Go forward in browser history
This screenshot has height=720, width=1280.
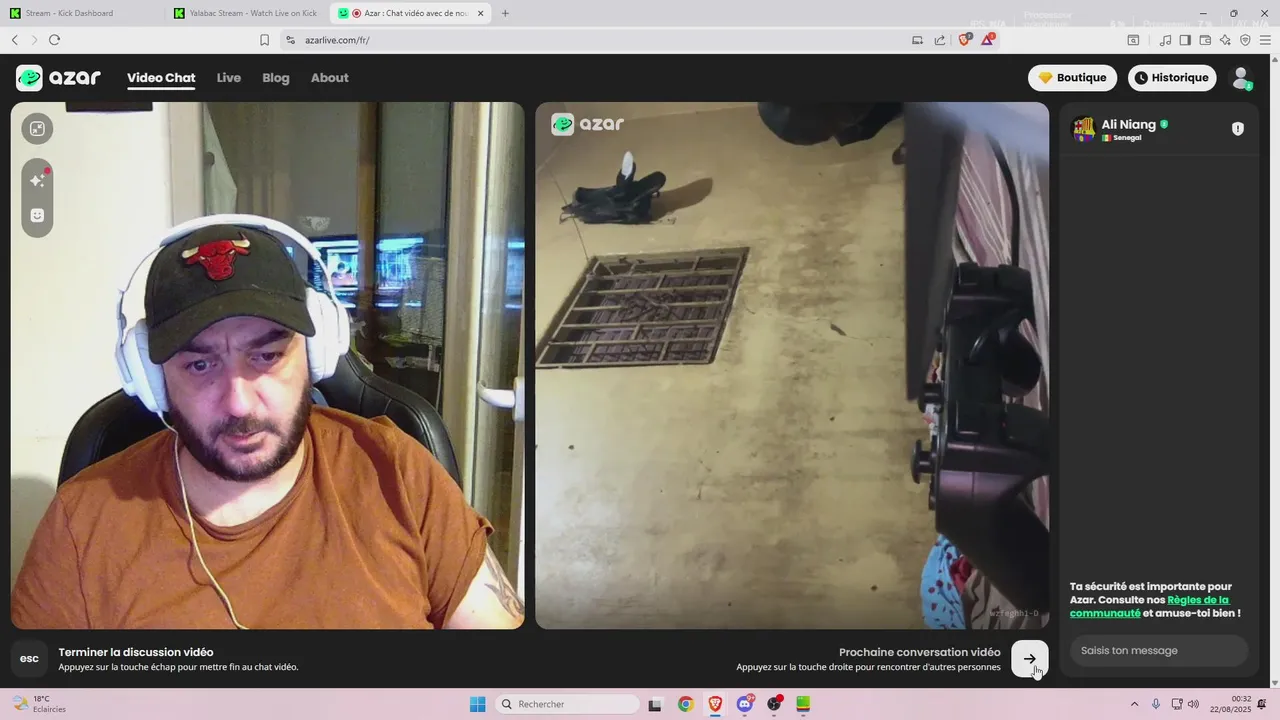(34, 40)
